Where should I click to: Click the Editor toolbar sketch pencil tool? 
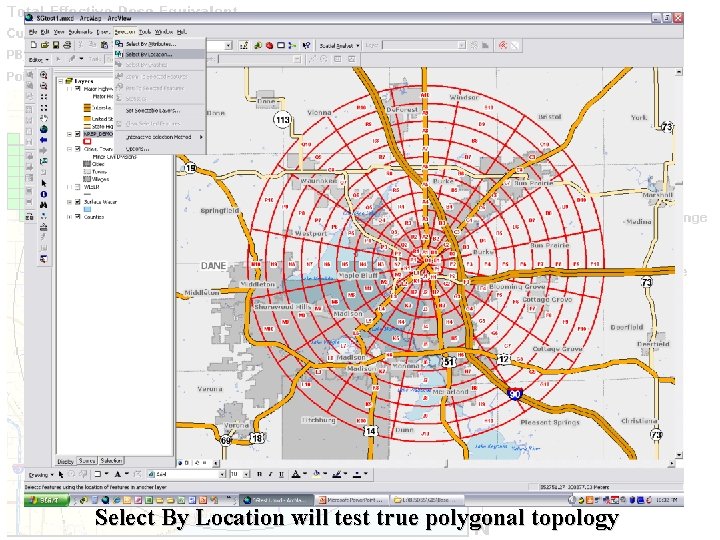click(x=72, y=59)
